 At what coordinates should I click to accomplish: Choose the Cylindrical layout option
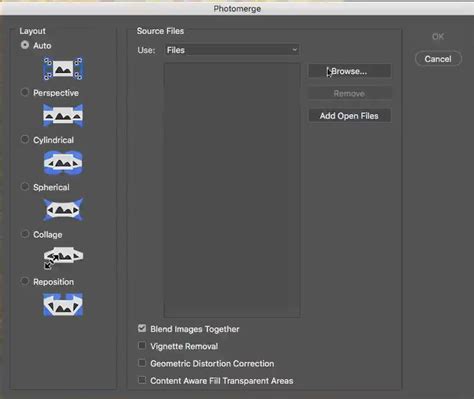[x=25, y=139]
